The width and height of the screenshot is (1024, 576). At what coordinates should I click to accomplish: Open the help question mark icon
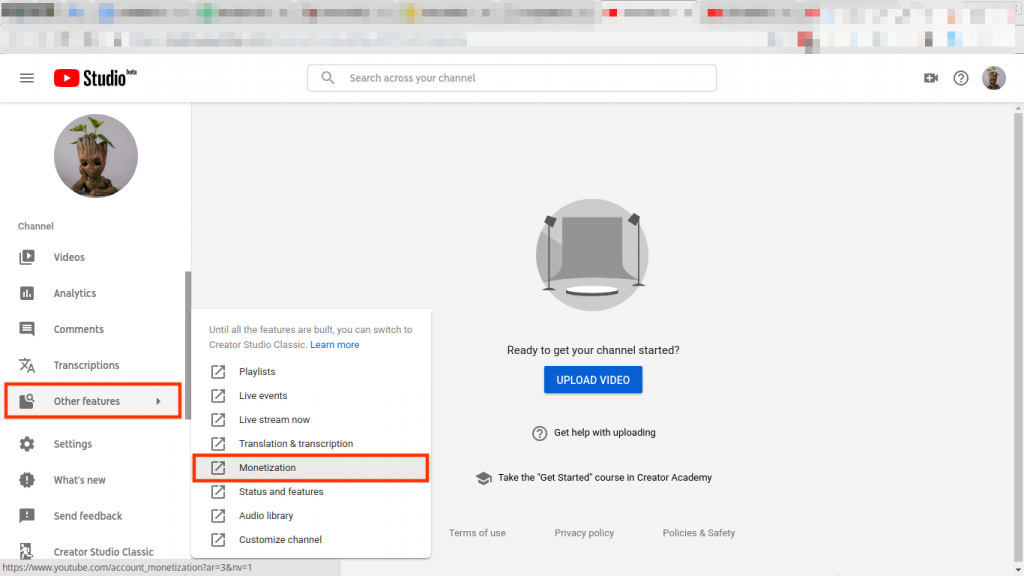tap(961, 77)
